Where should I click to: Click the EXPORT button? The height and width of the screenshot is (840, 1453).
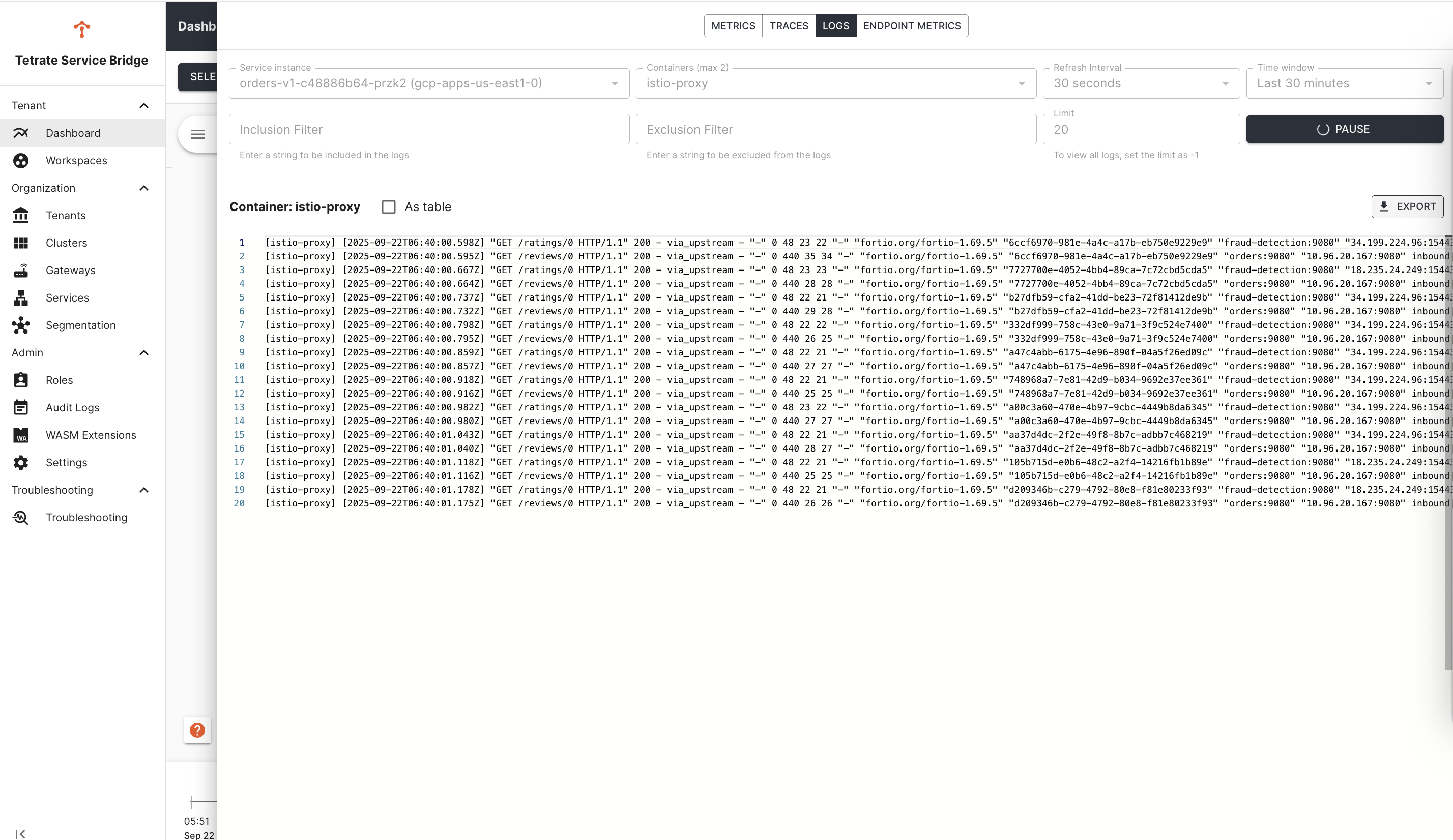(1407, 207)
